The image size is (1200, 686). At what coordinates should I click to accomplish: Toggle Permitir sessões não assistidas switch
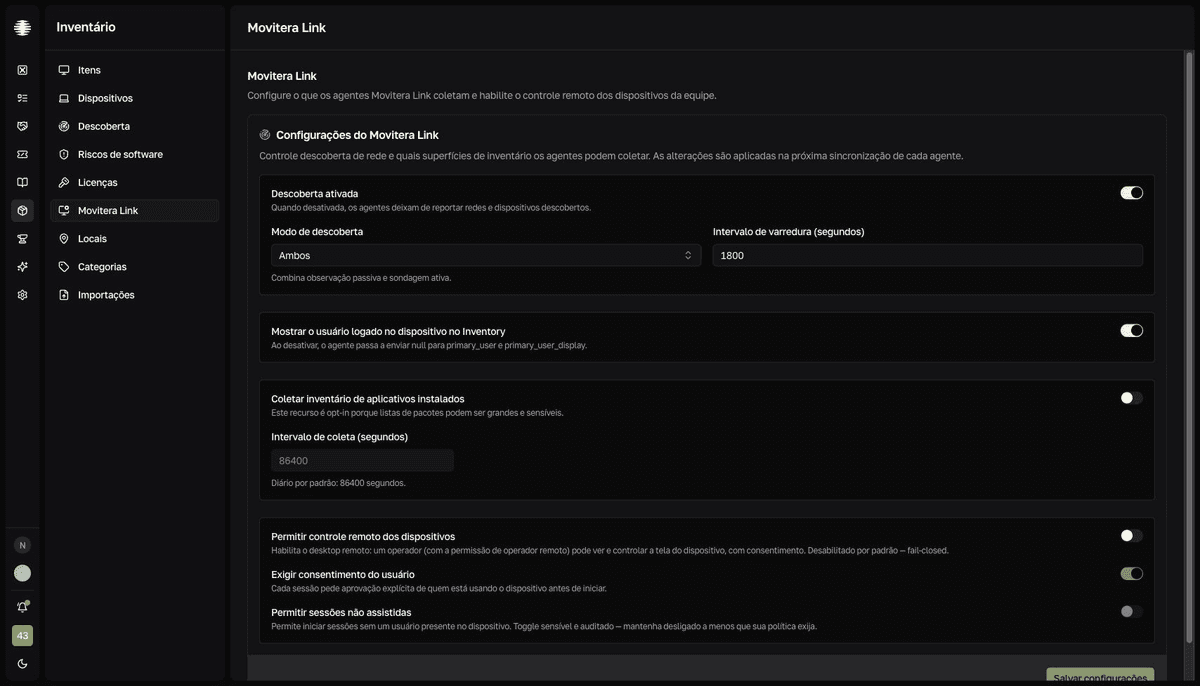pos(1131,612)
